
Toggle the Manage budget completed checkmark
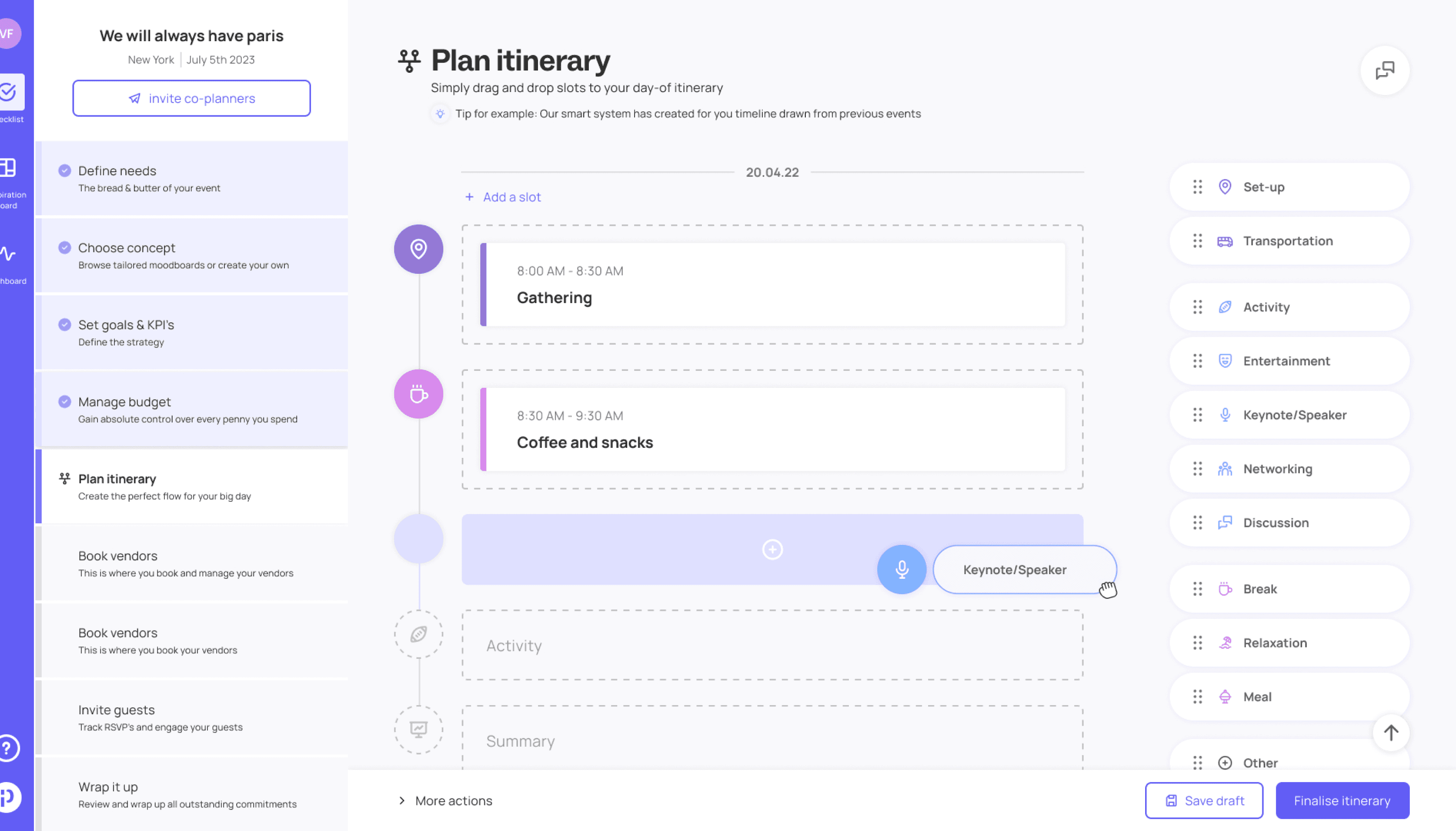click(65, 402)
